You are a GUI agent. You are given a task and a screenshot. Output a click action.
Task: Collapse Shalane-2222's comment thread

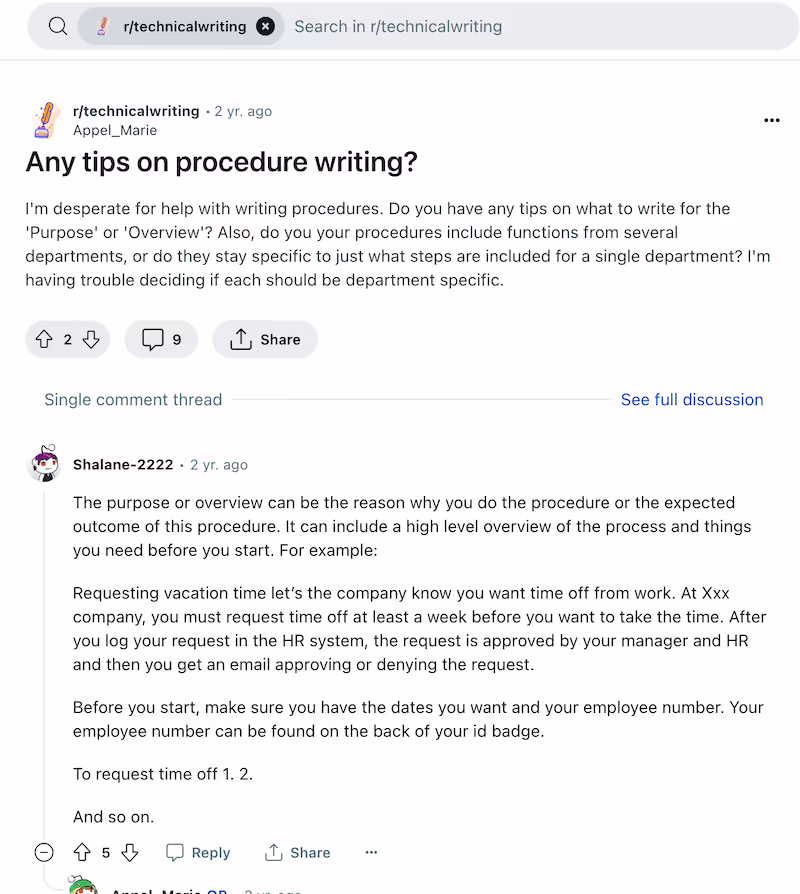(x=44, y=852)
